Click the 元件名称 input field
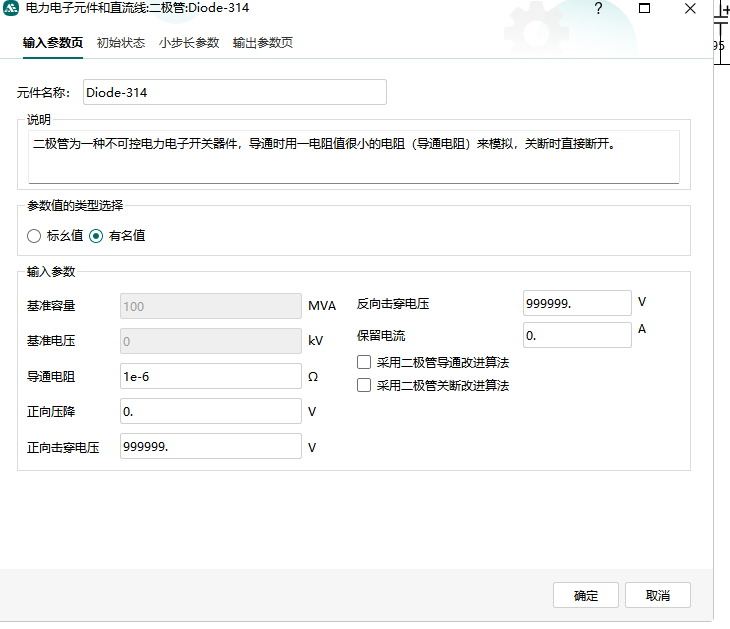Viewport: 730px width, 629px height. pos(234,92)
